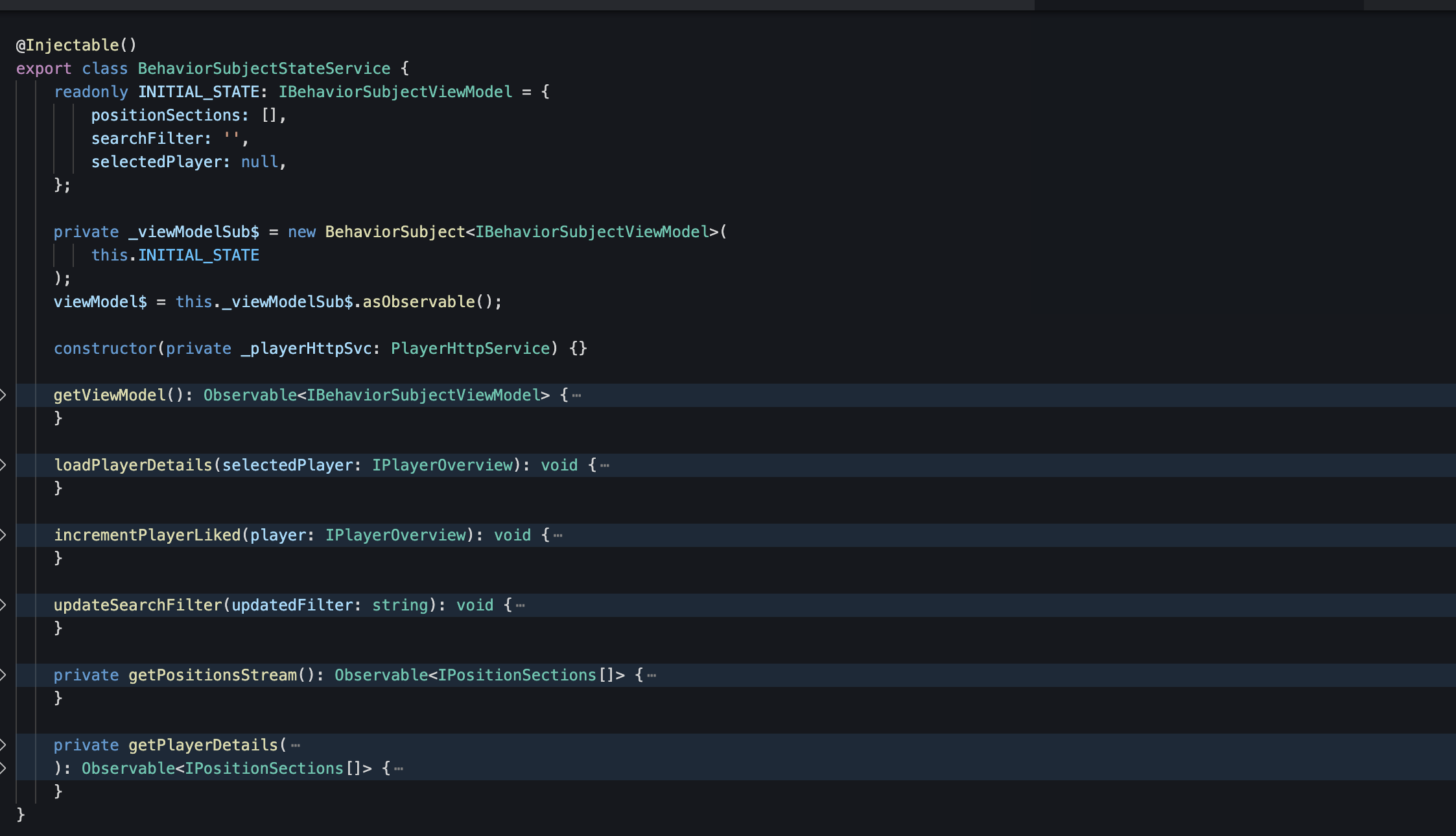Unfold incrementPlayerLiked via the gutter arrow
This screenshot has height=836, width=1456.
click(4, 535)
